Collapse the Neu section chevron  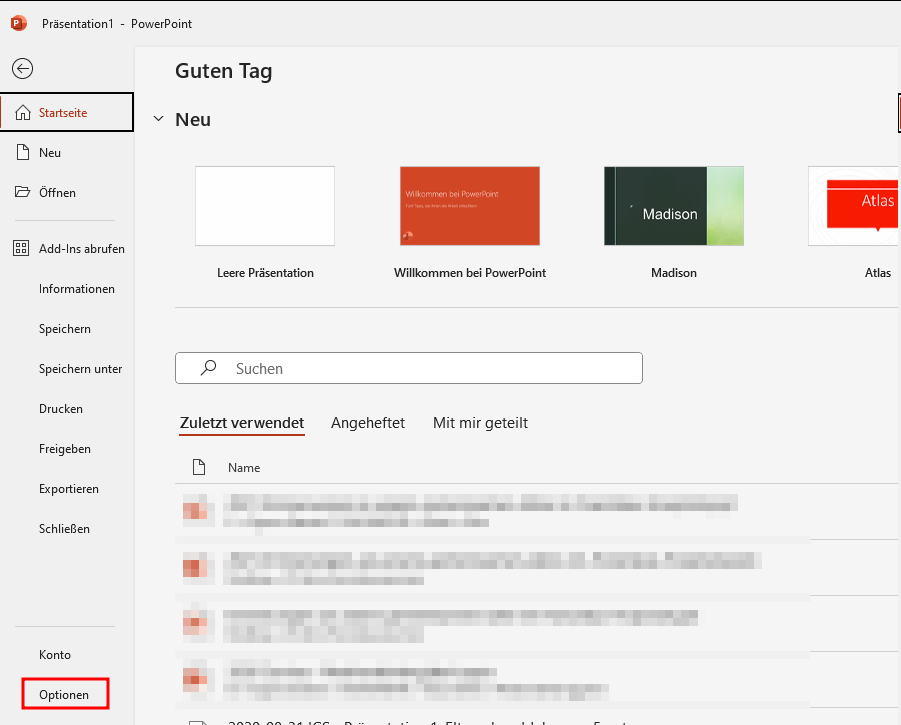pyautogui.click(x=158, y=120)
